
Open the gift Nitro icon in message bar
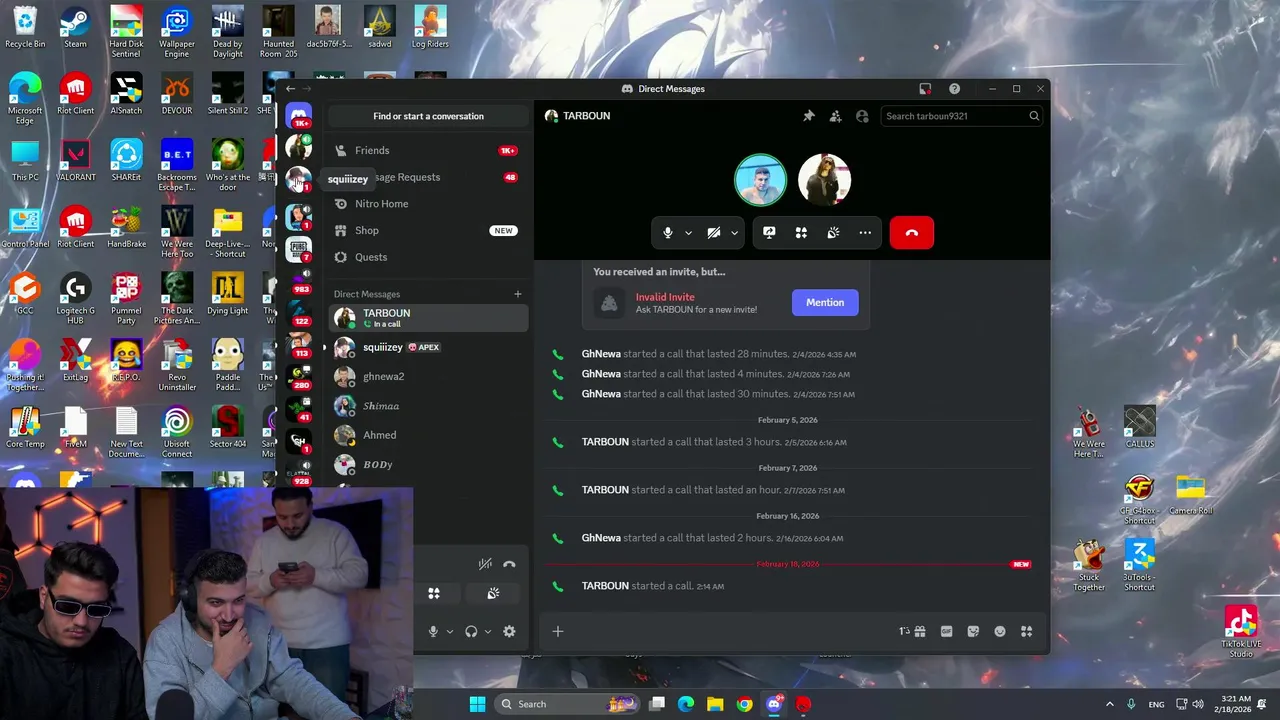point(920,632)
